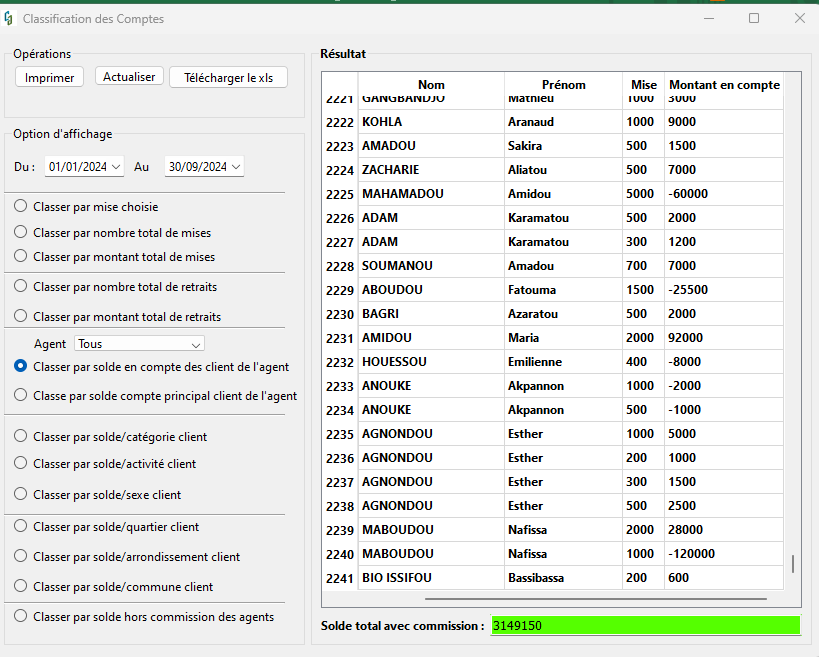Expand the Agent Tous combo box
This screenshot has height=657, width=819.
point(139,344)
